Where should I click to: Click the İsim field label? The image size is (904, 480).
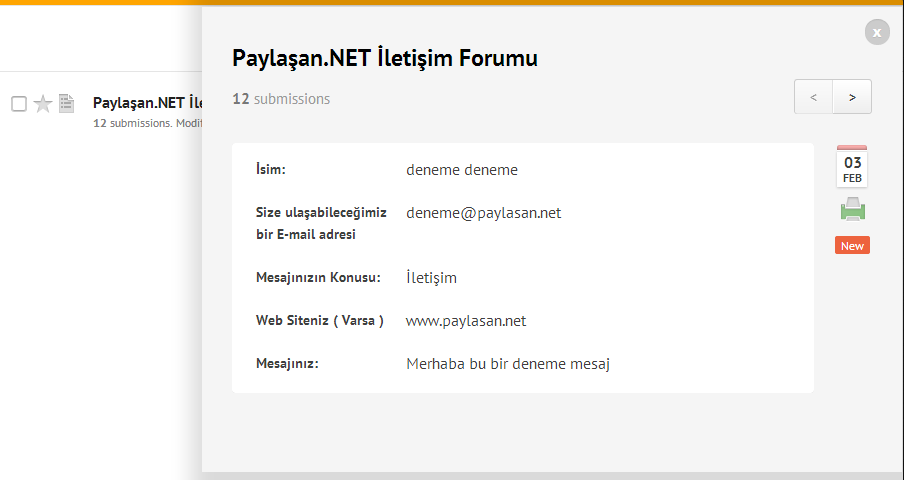pyautogui.click(x=270, y=169)
